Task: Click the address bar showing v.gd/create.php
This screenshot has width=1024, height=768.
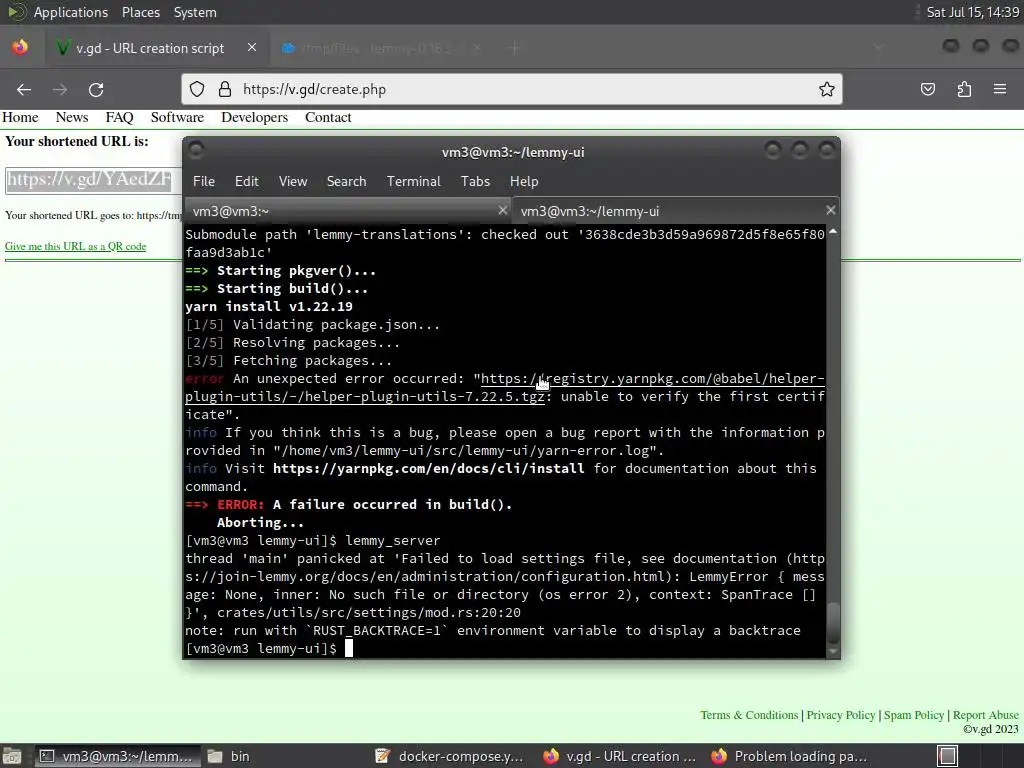Action: click(x=512, y=89)
